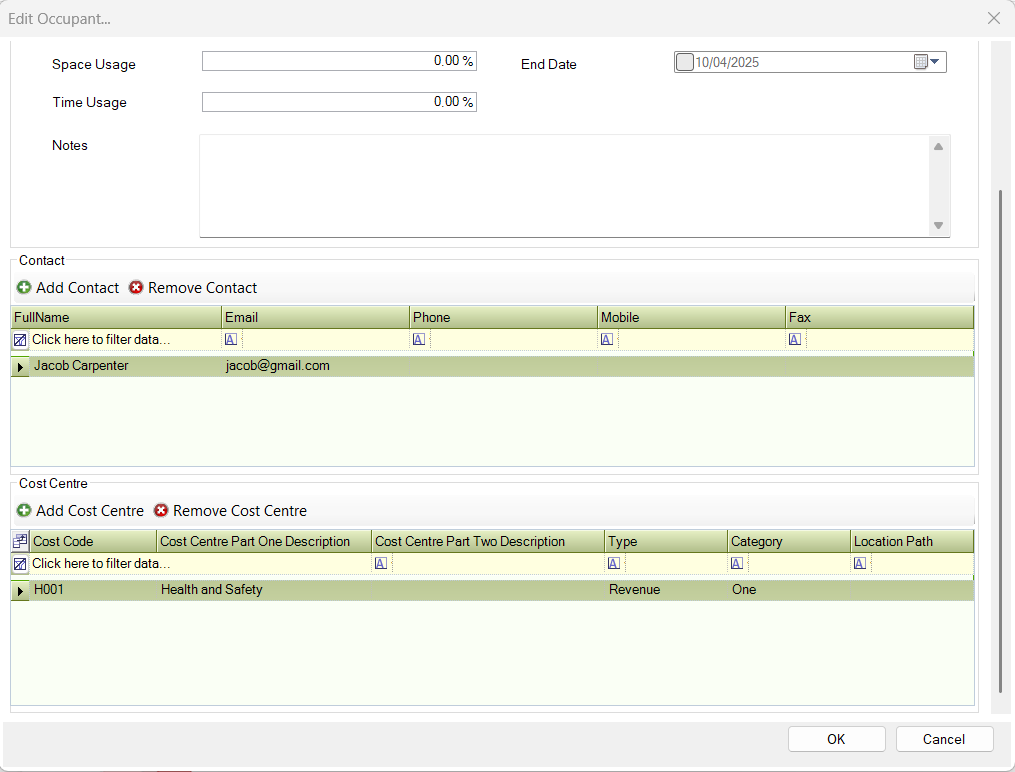Click the Location Path filter icon
The width and height of the screenshot is (1015, 772).
tap(860, 564)
